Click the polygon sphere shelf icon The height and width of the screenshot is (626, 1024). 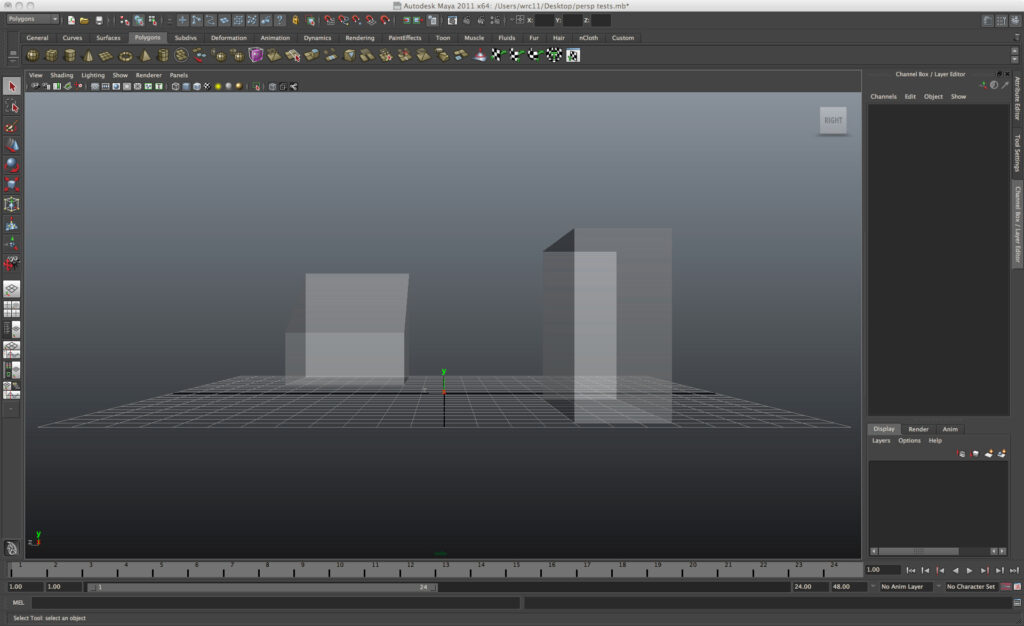point(33,55)
